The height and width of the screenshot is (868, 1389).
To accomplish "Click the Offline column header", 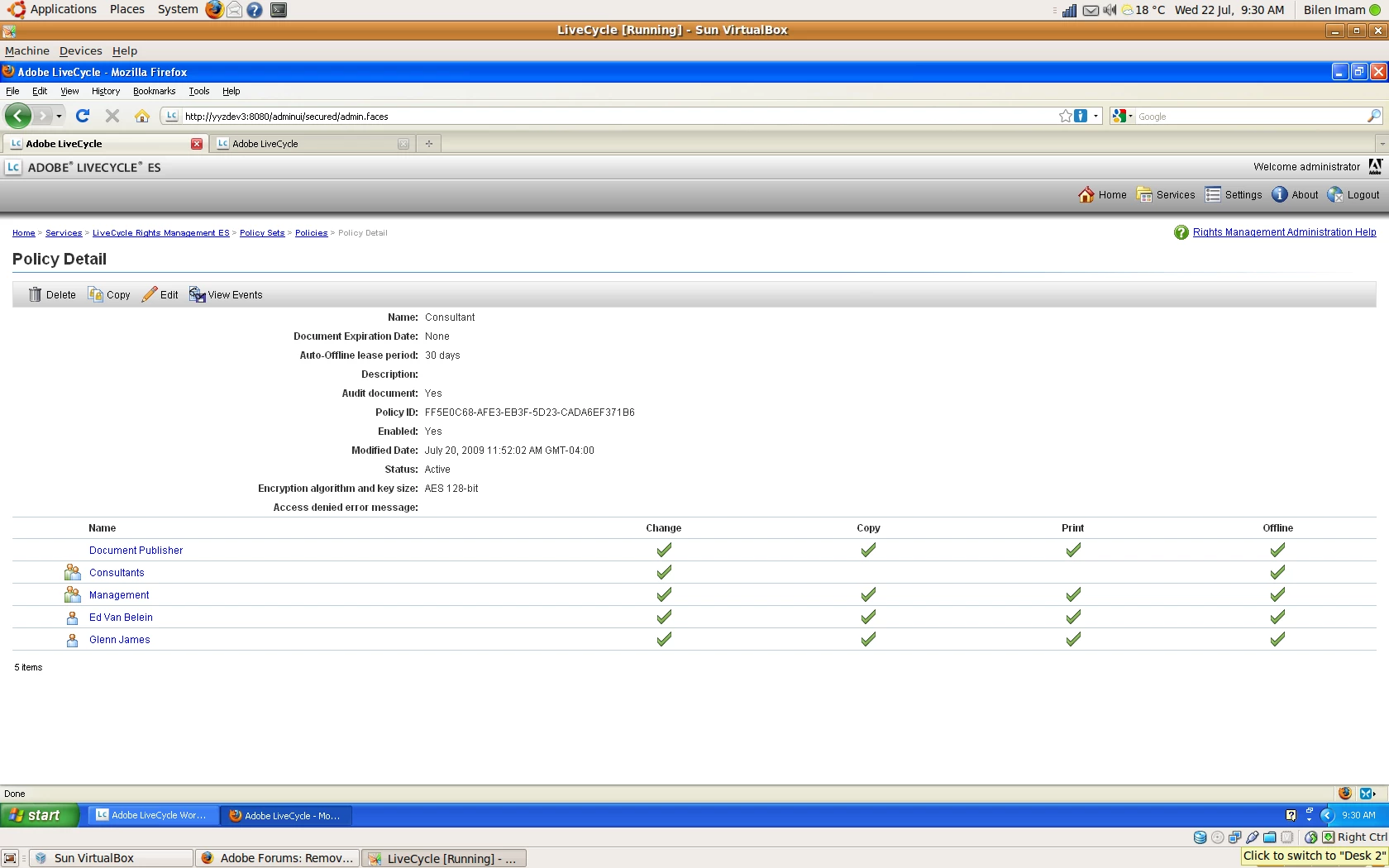I will point(1277,527).
